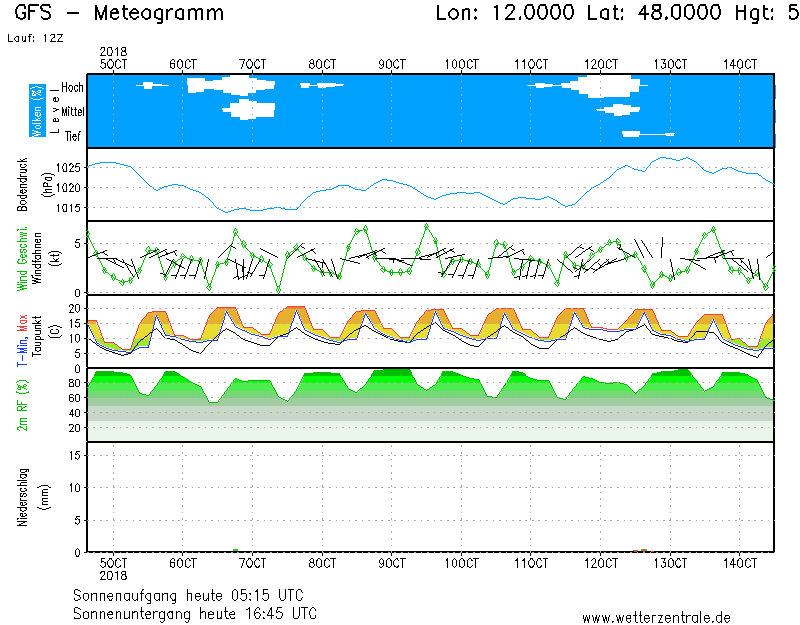Click the blue Wolken (%) axis label
This screenshot has width=800, height=625.
pyautogui.click(x=37, y=110)
